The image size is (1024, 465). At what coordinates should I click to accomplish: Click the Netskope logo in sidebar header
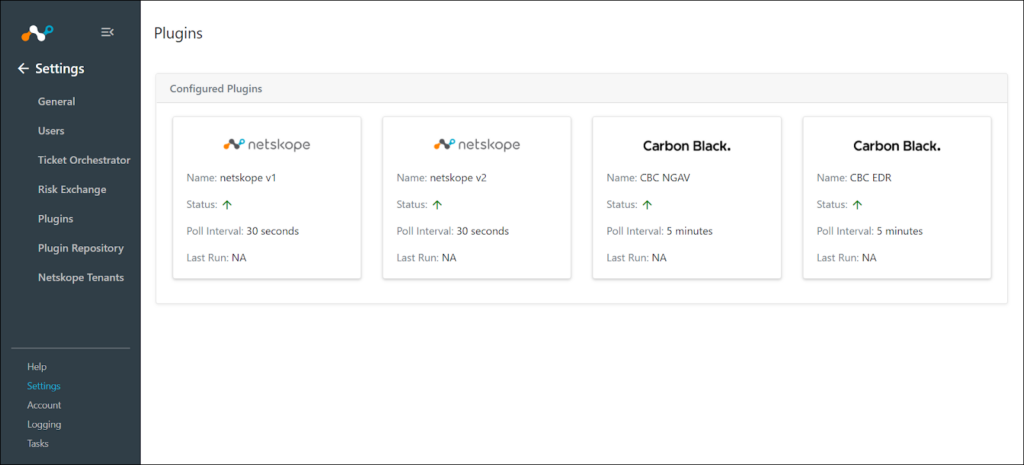click(37, 33)
